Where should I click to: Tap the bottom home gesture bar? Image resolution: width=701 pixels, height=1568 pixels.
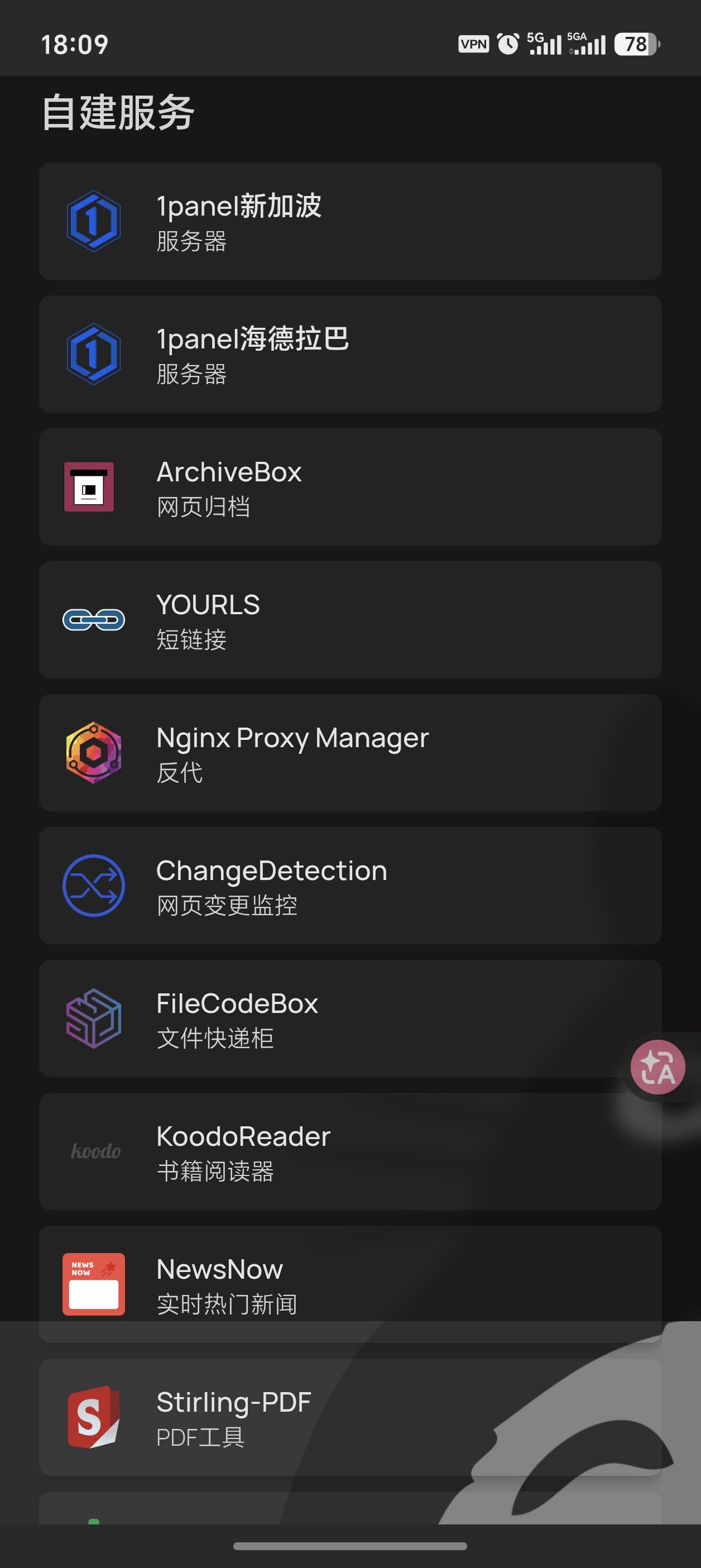(x=350, y=1546)
